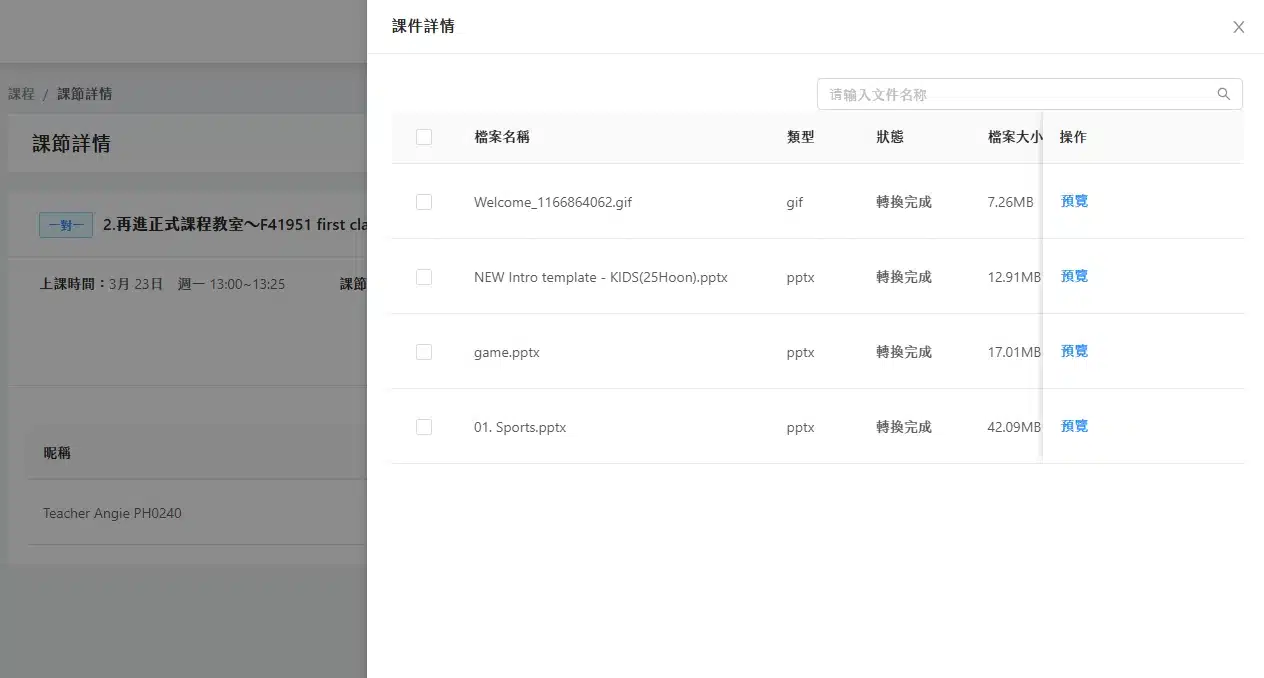This screenshot has width=1264, height=678.
Task: Select the game.pptx file name
Action: [x=506, y=351]
